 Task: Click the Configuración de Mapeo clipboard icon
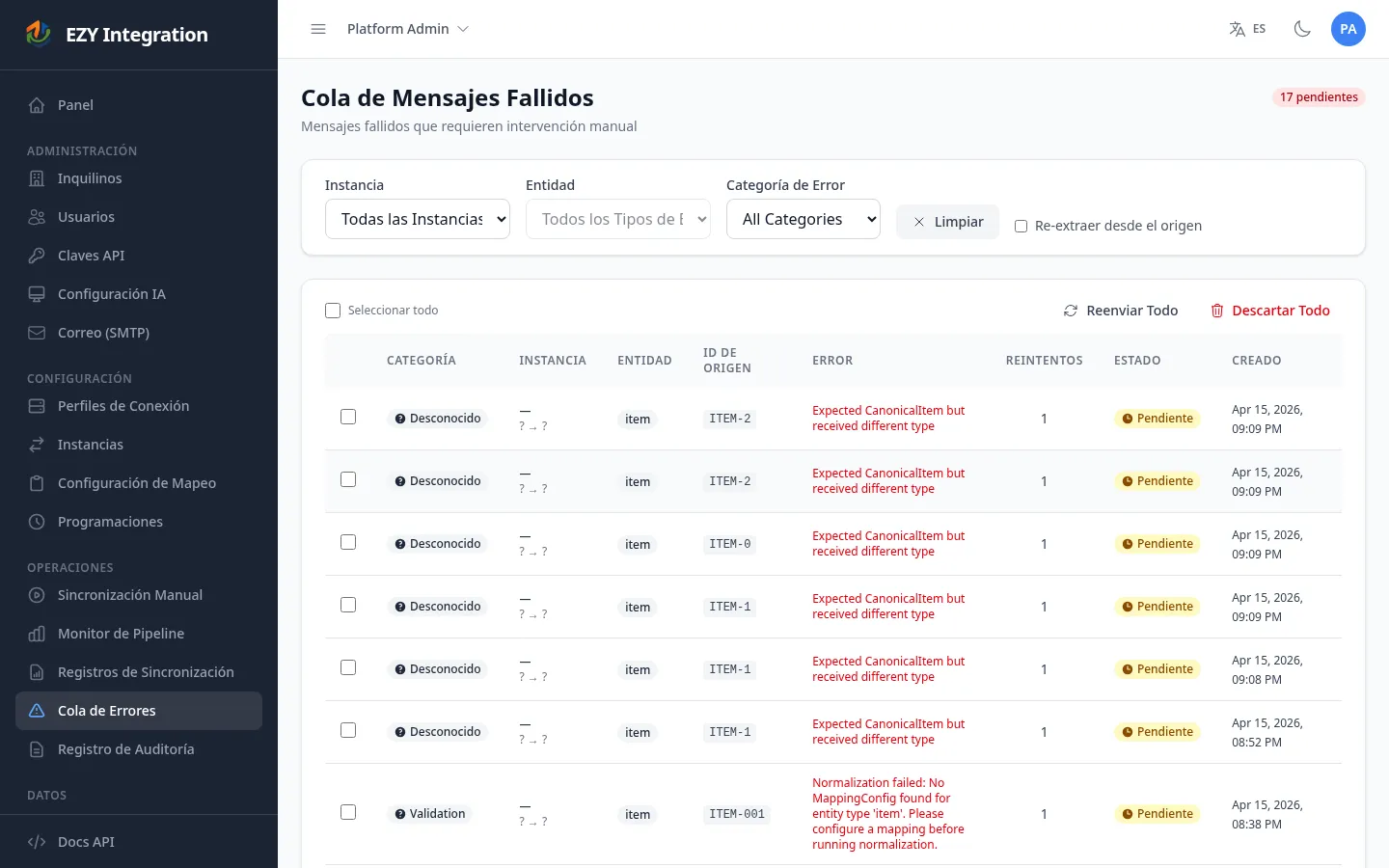37,483
